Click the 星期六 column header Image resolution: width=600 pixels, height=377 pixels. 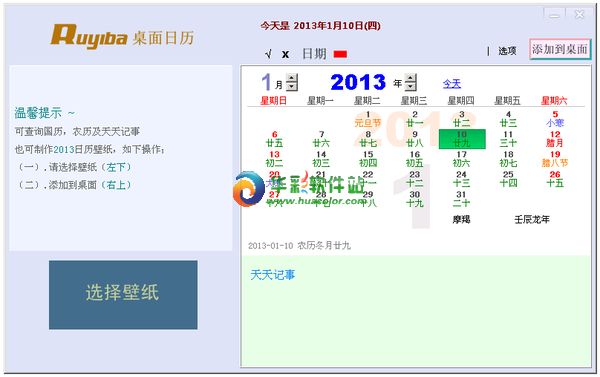[x=554, y=101]
